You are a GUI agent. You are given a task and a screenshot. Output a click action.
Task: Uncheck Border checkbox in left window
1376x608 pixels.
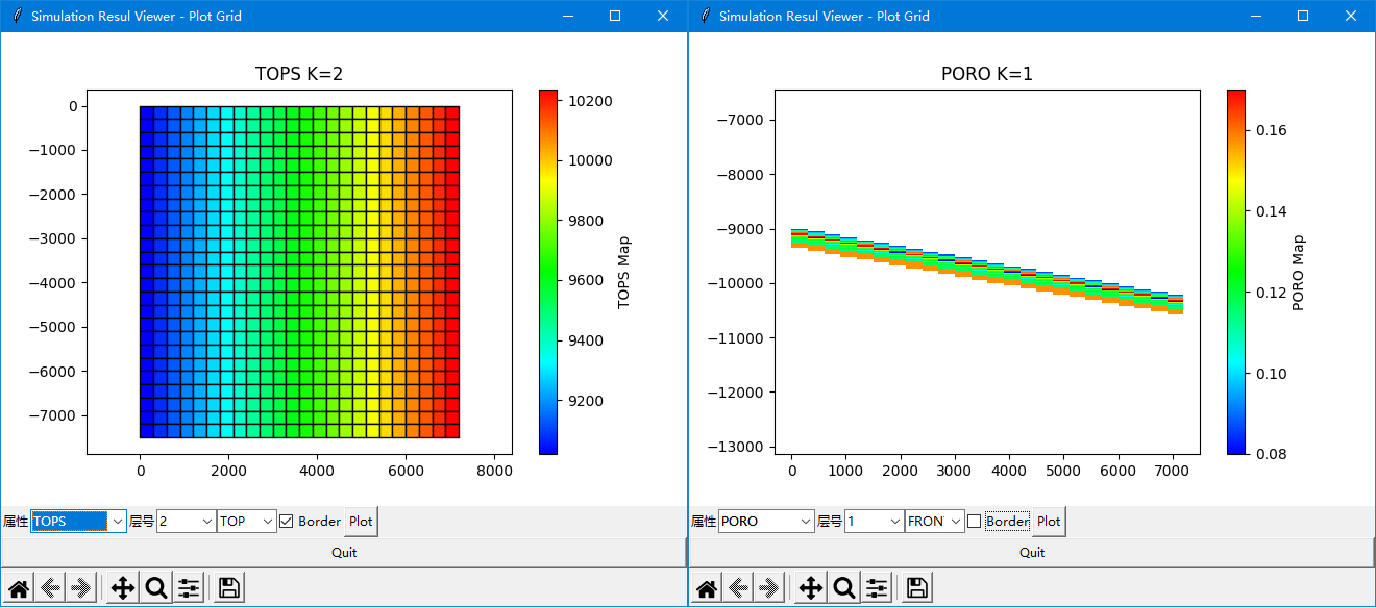click(286, 521)
